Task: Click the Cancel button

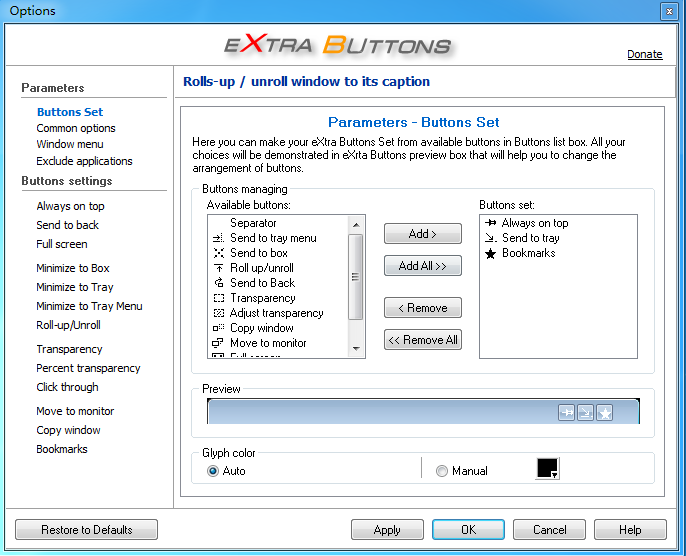Action: 550,530
